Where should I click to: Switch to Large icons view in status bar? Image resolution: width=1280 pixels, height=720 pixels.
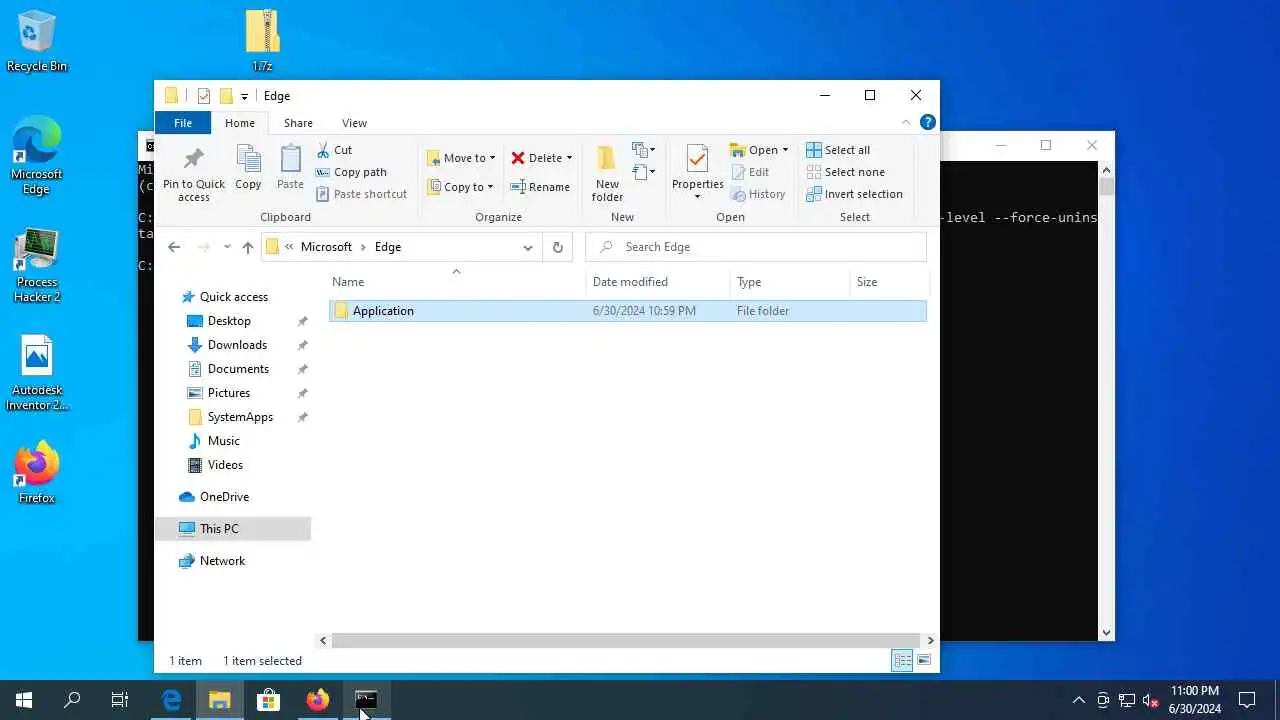pyautogui.click(x=924, y=660)
